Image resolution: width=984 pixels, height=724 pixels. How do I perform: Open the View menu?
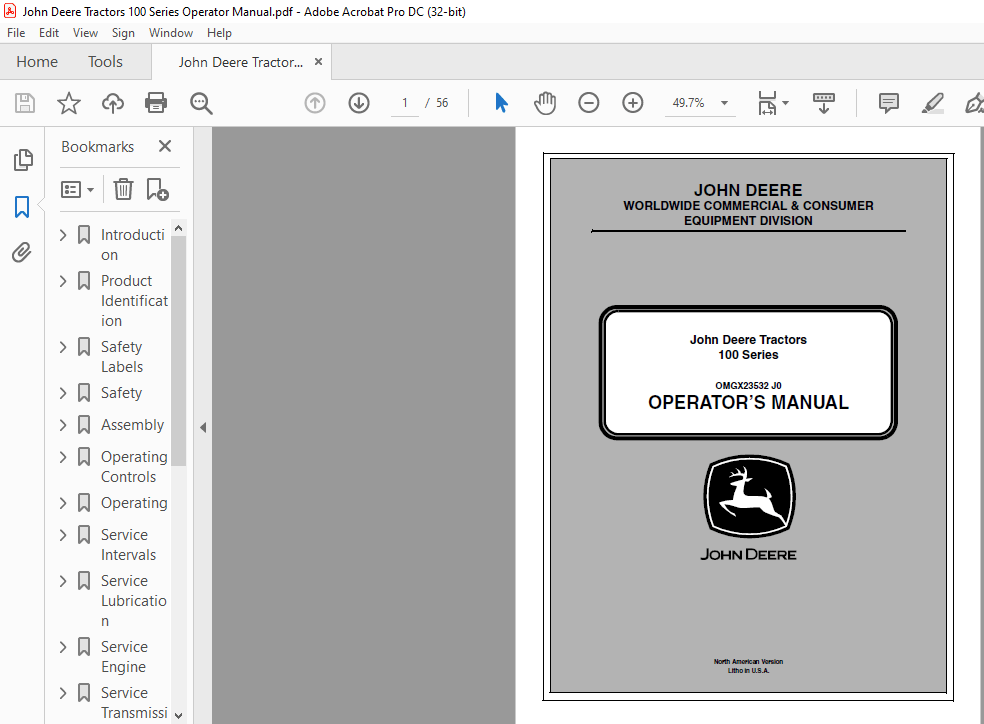coord(85,33)
